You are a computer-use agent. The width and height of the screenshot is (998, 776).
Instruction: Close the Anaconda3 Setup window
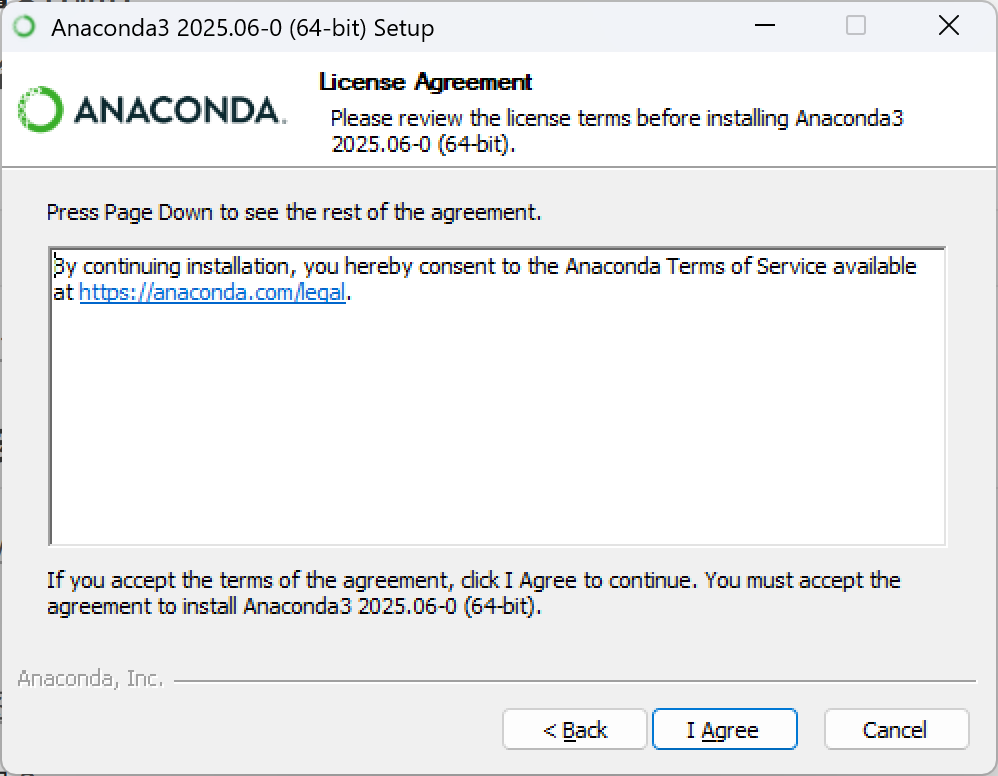pyautogui.click(x=948, y=27)
